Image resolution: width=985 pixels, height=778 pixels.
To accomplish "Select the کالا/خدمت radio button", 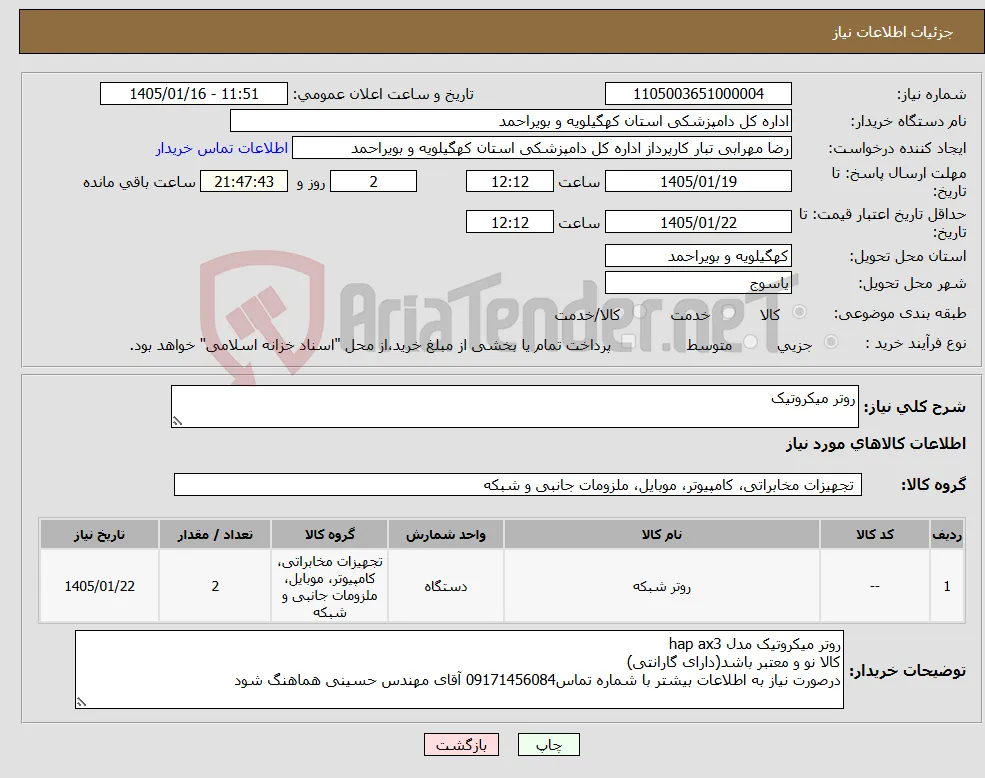I will (x=639, y=312).
